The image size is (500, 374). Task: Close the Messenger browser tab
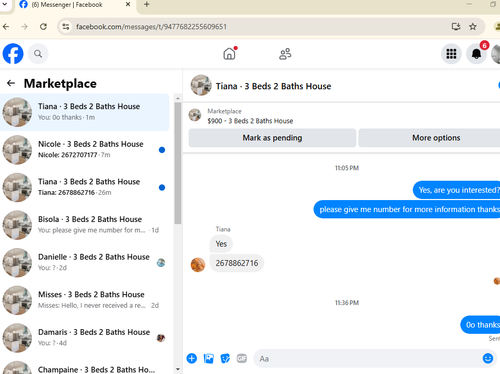tap(128, 5)
